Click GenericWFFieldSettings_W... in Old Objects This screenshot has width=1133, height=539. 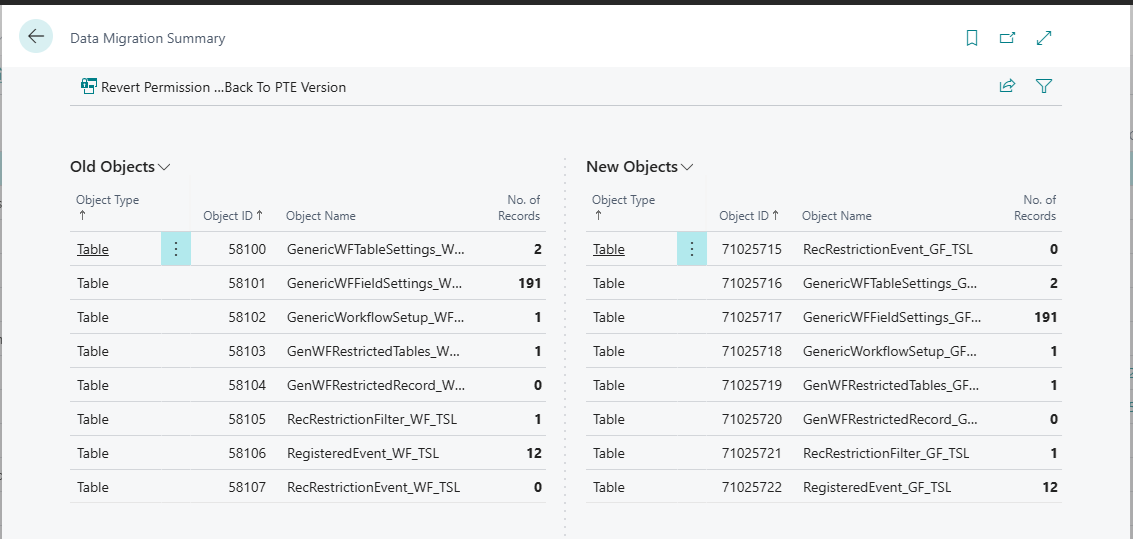374,283
